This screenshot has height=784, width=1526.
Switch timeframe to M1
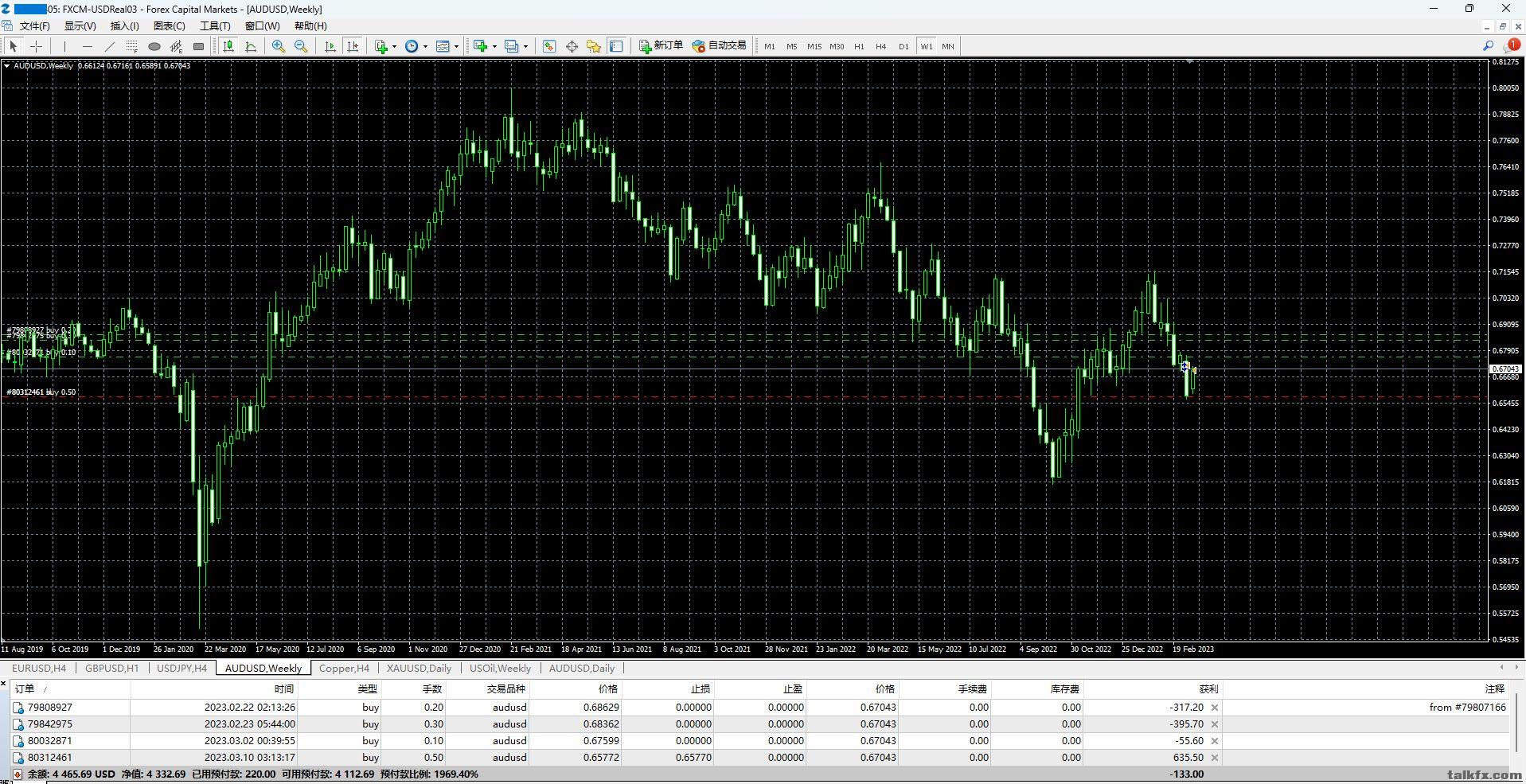(769, 46)
